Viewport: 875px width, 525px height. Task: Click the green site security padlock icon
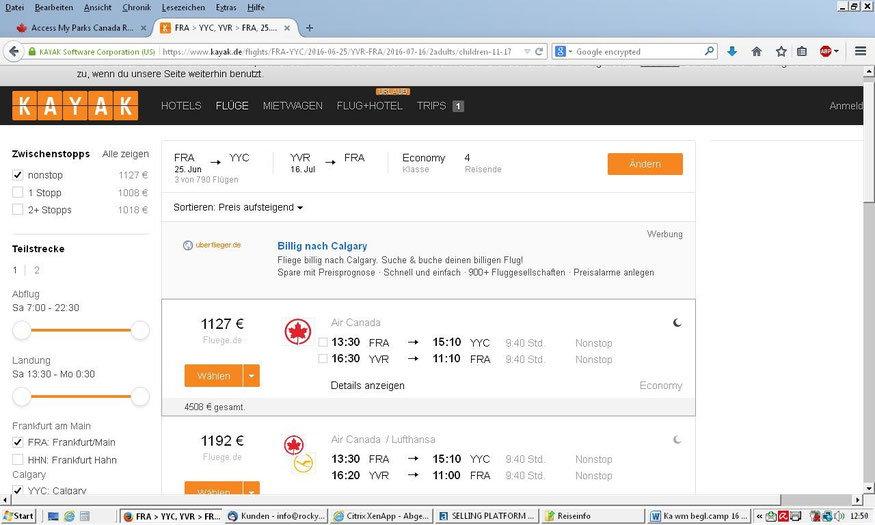click(x=32, y=51)
